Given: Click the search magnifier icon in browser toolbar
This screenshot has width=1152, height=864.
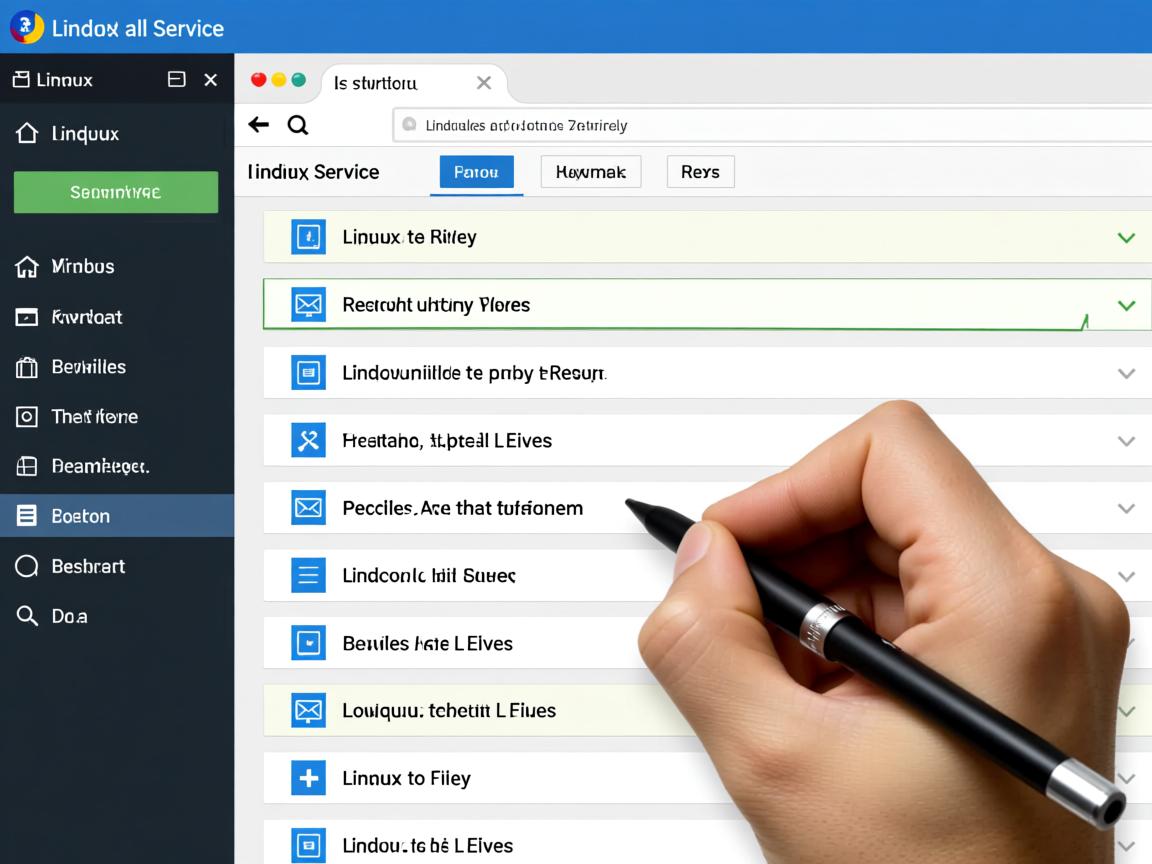Looking at the screenshot, I should pyautogui.click(x=298, y=125).
